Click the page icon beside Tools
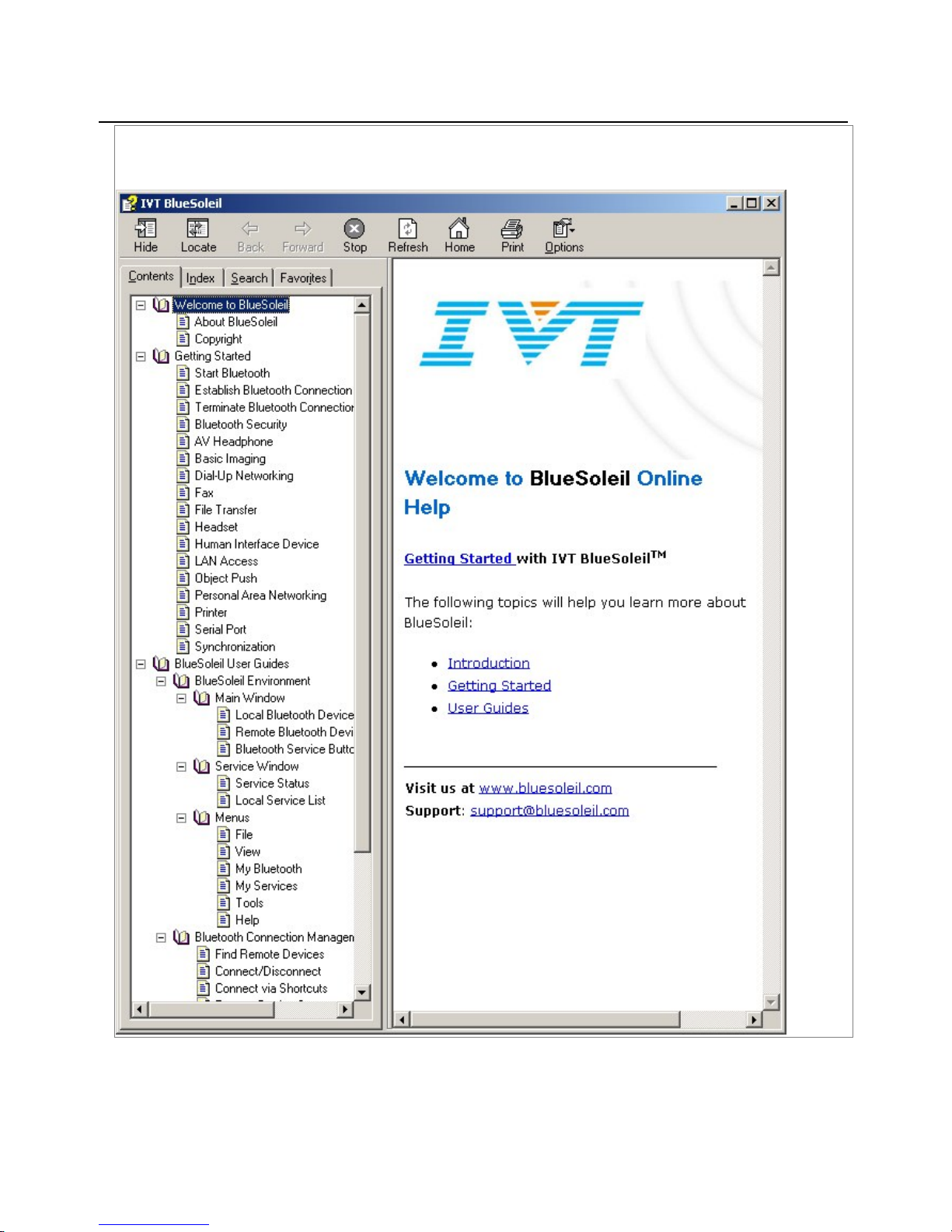 coord(224,903)
